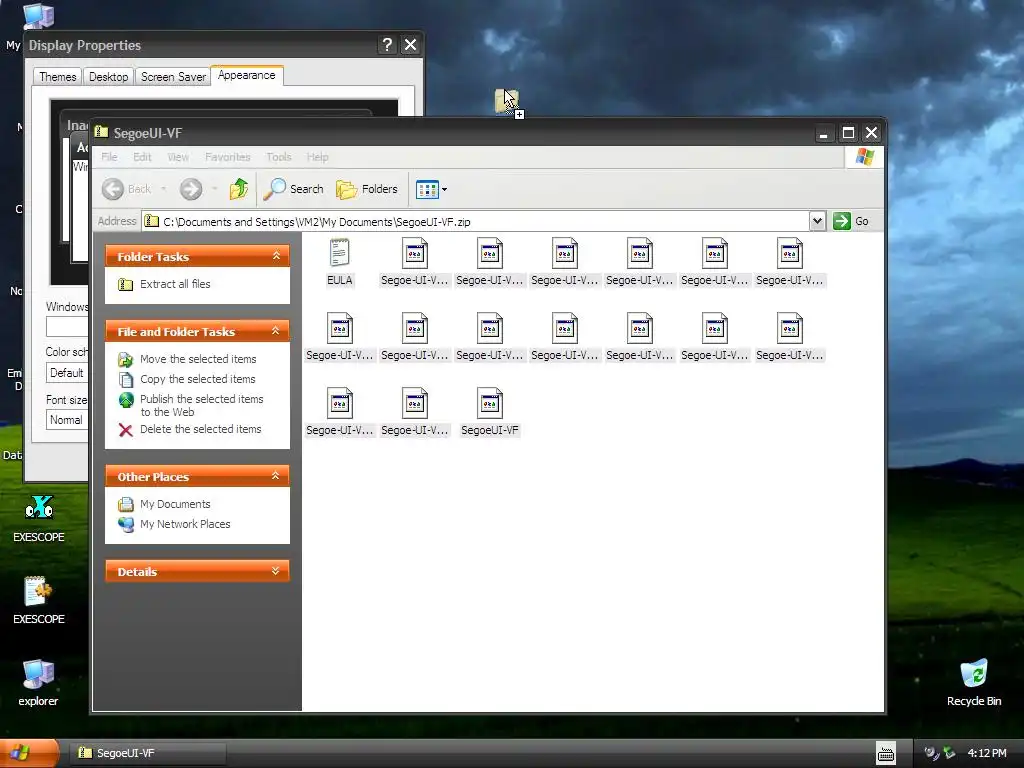Open My Network Places link

(x=174, y=524)
